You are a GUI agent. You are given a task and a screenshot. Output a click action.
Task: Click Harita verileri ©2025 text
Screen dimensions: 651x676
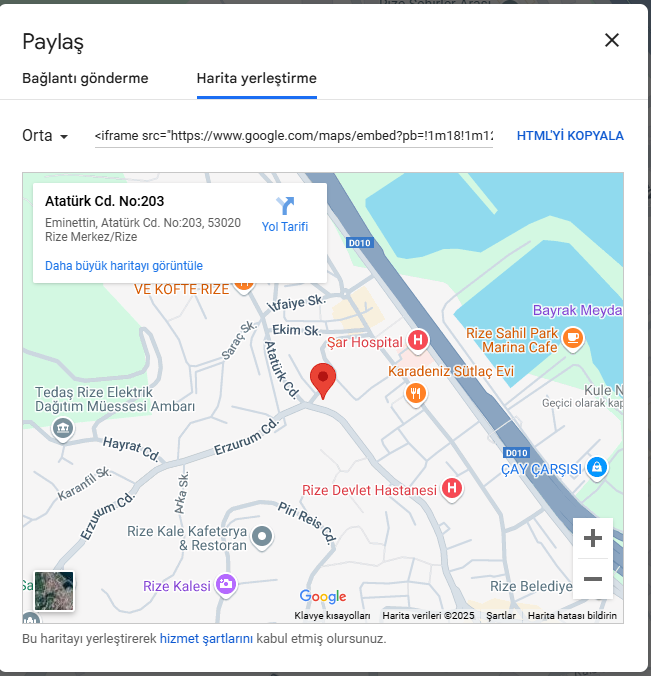tap(428, 616)
